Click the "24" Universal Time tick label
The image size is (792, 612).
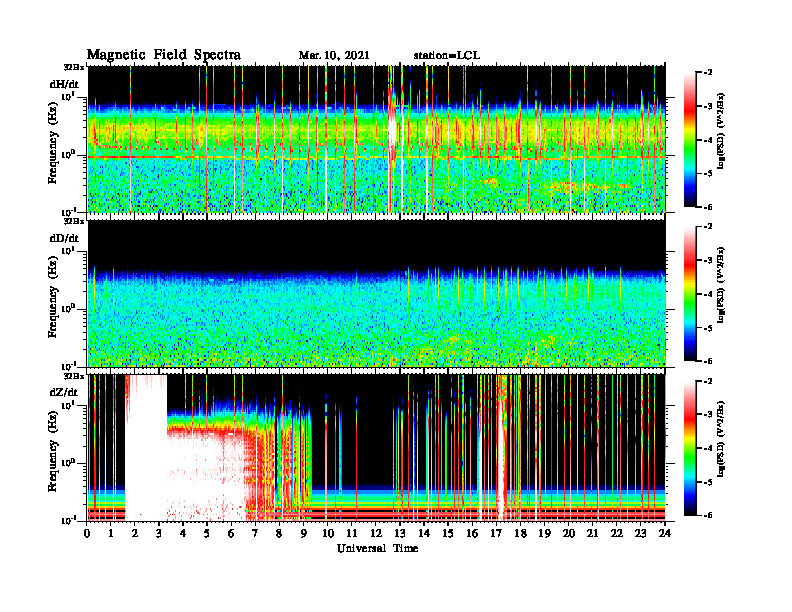point(665,533)
